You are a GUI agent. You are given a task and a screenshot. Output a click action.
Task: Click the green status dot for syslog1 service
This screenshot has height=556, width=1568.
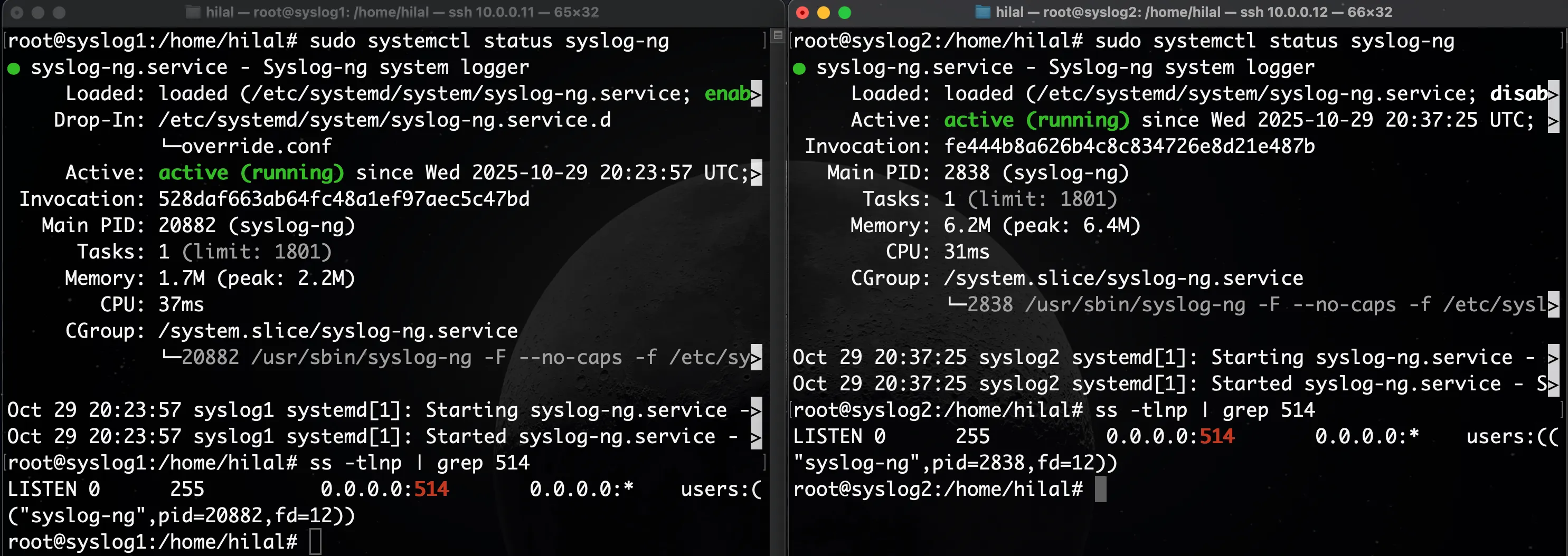(x=13, y=68)
